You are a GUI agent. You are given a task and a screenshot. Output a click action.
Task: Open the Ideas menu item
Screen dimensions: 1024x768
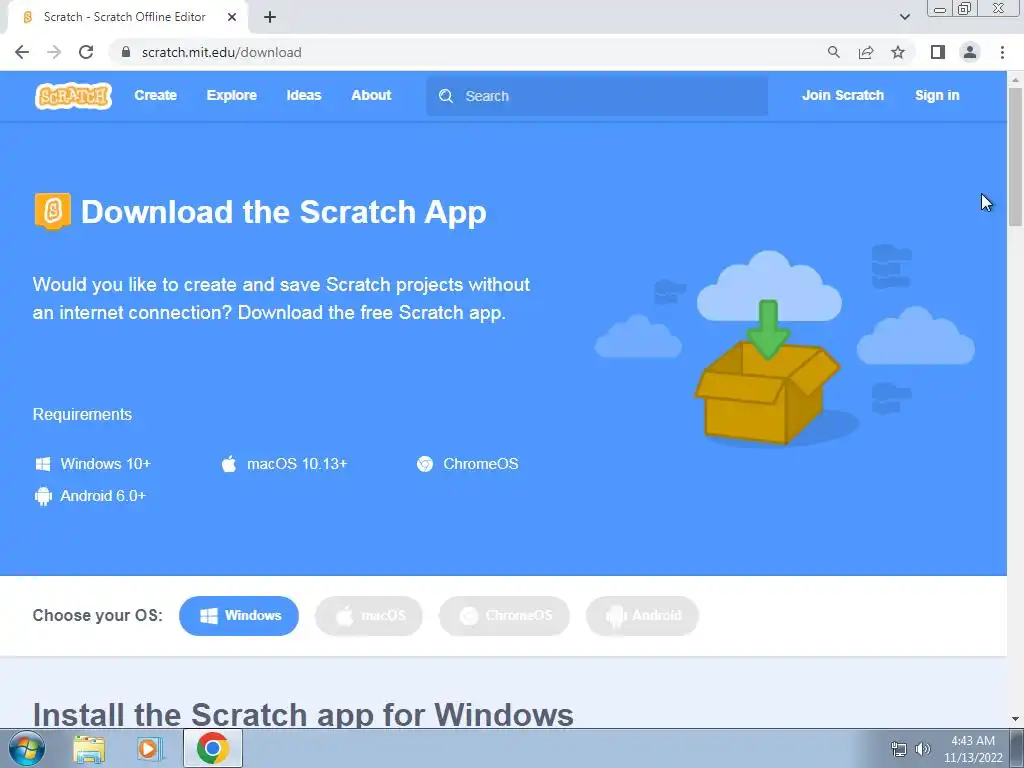click(x=304, y=95)
